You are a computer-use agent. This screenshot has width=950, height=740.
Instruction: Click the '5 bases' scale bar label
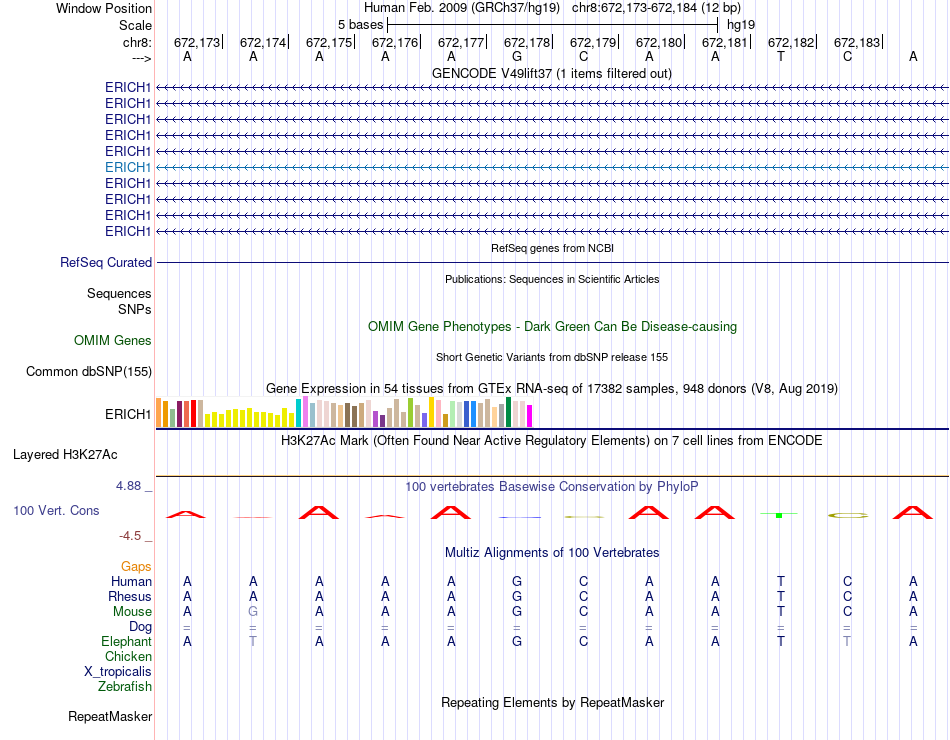360,25
